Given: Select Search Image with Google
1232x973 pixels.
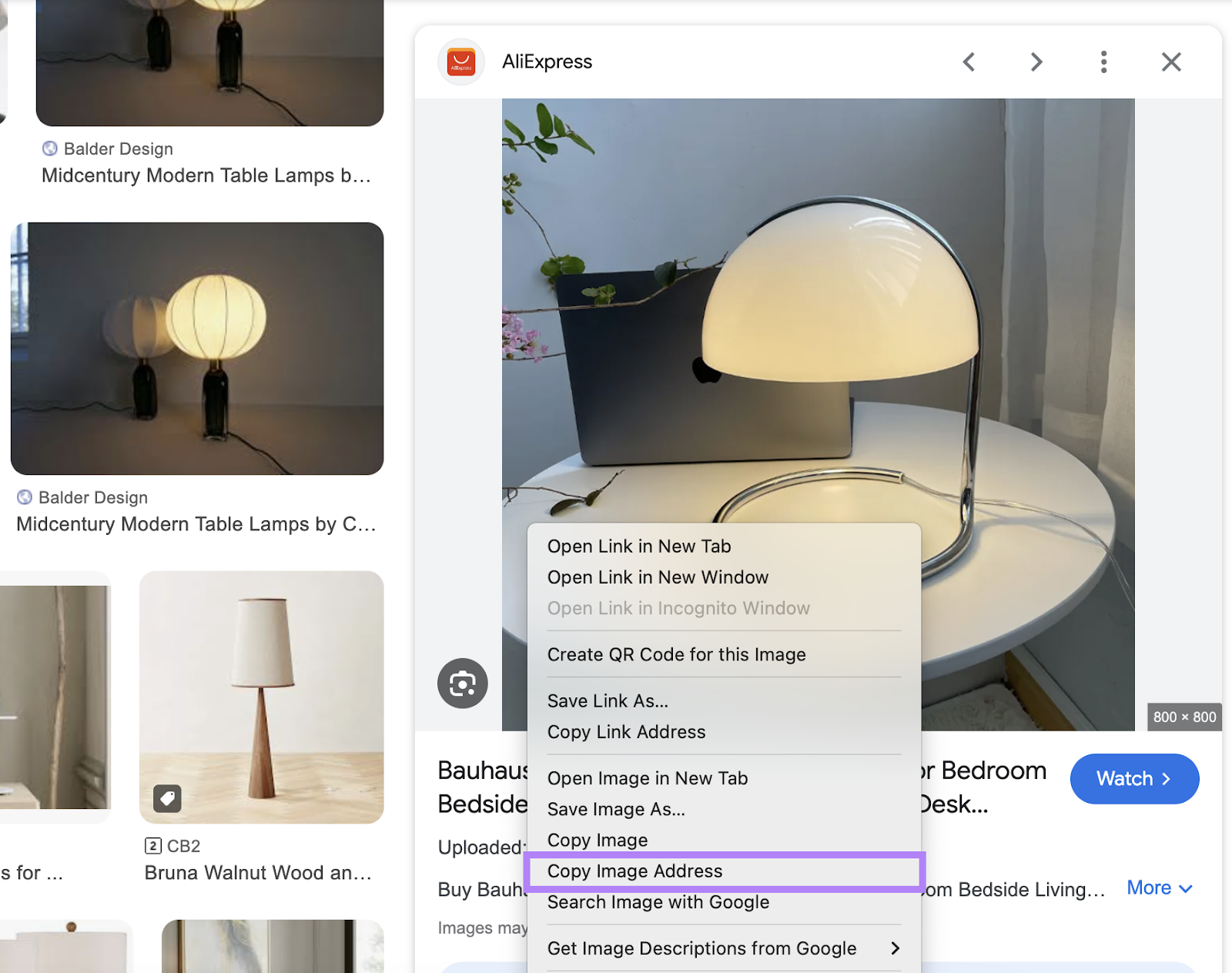Looking at the screenshot, I should [x=724, y=902].
